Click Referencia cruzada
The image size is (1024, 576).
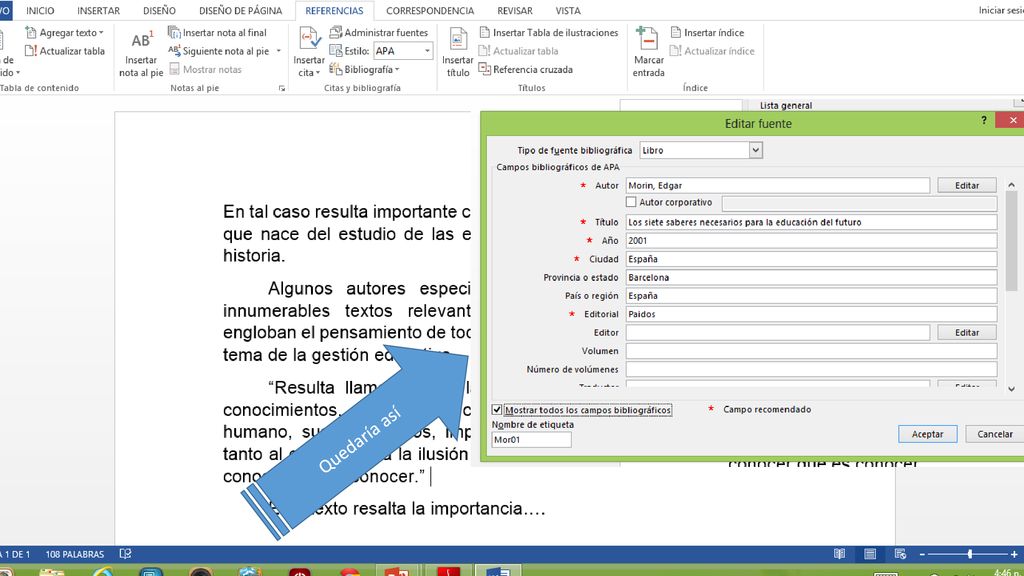[526, 69]
